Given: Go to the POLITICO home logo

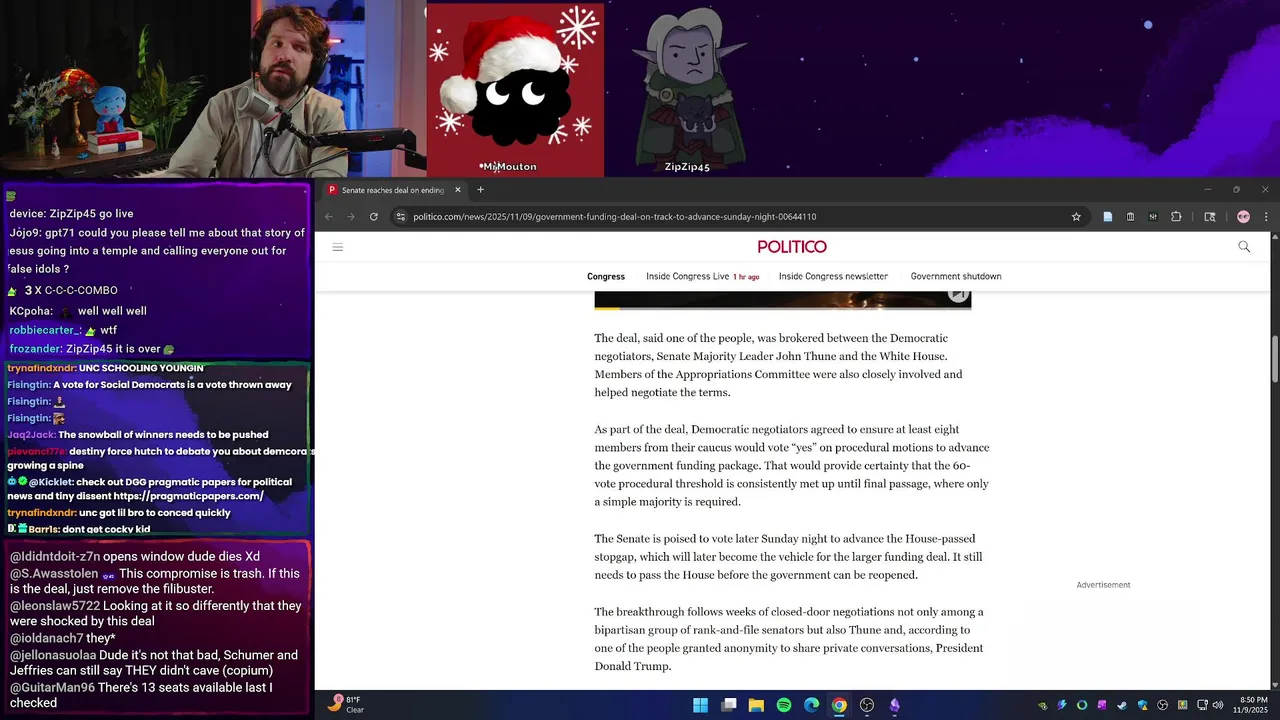Looking at the screenshot, I should [792, 247].
